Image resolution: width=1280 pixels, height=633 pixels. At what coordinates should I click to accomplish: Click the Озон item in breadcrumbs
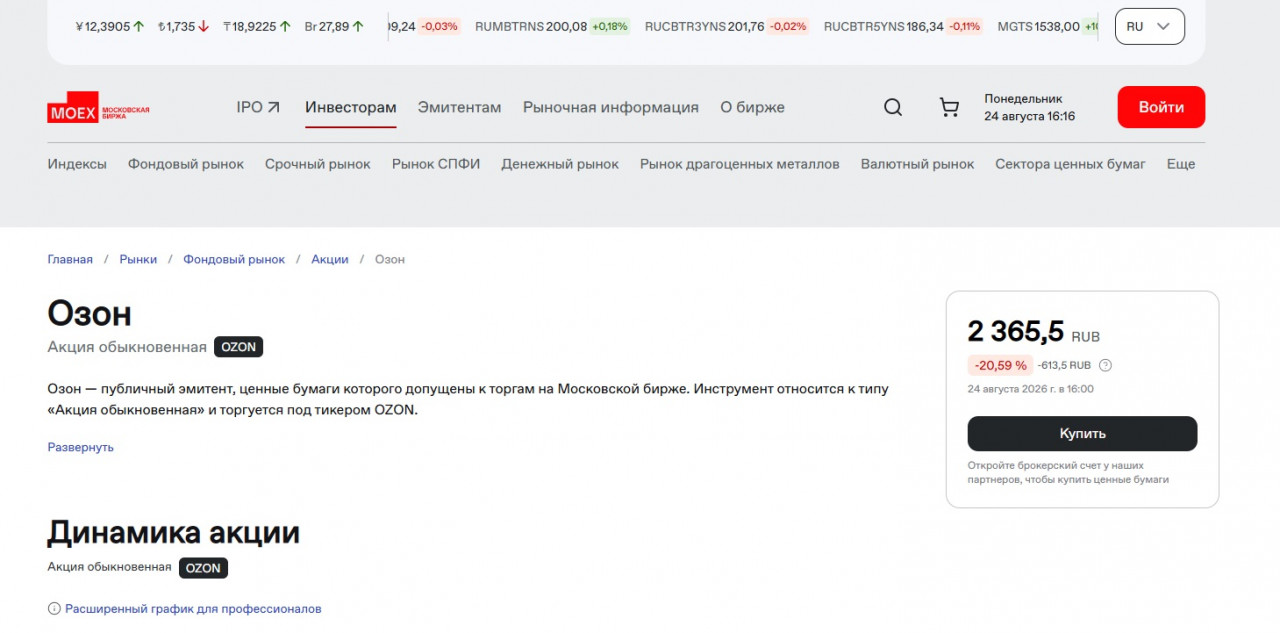coord(390,259)
